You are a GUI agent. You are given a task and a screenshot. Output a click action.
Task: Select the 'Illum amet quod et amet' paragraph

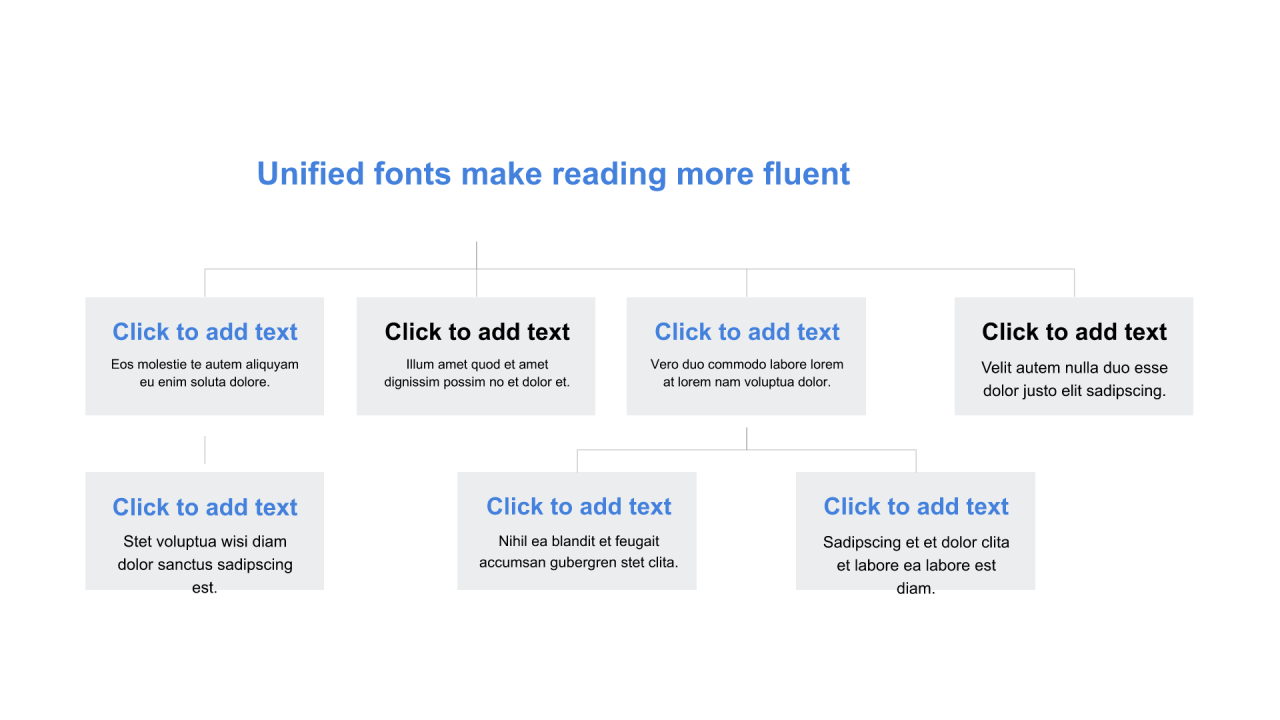point(477,373)
